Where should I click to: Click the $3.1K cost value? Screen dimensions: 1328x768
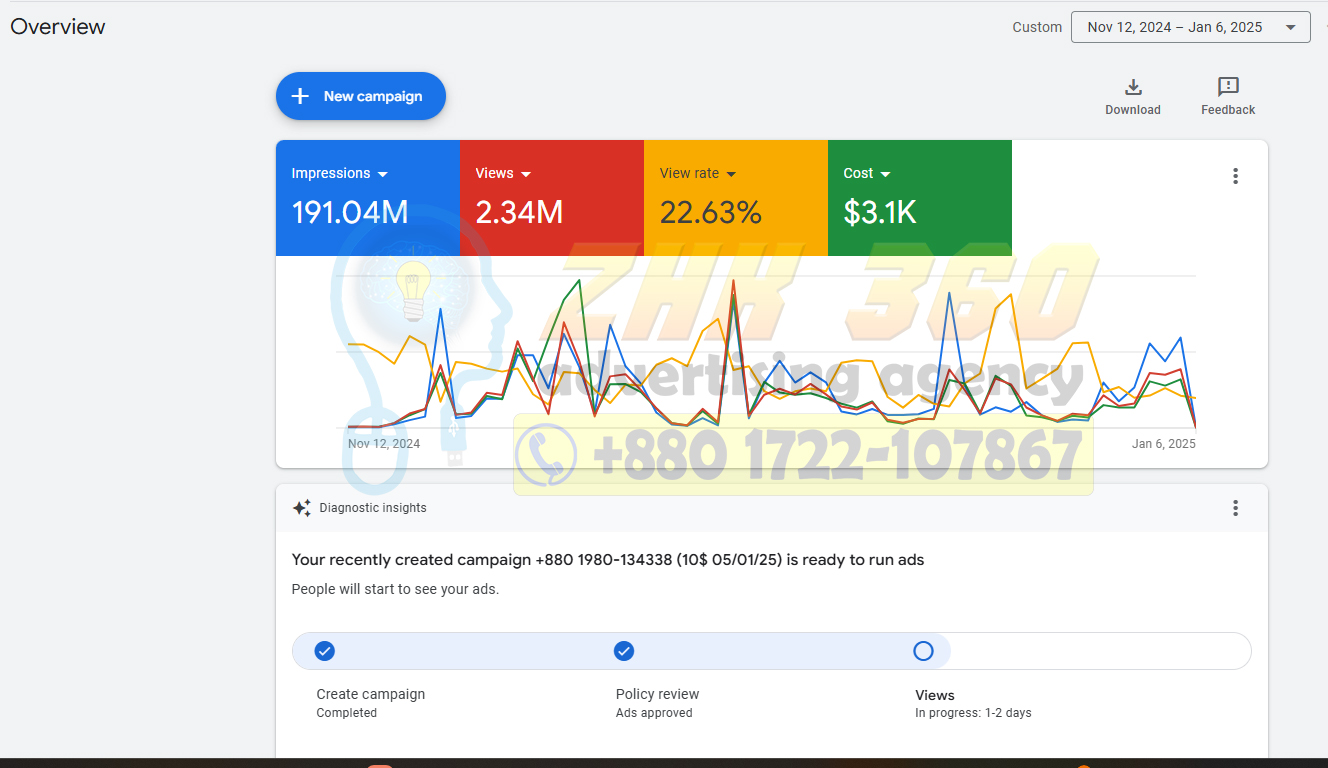point(880,212)
